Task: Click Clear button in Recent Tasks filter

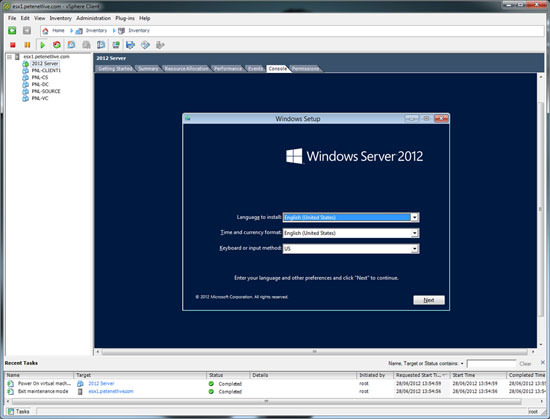Action: point(525,364)
